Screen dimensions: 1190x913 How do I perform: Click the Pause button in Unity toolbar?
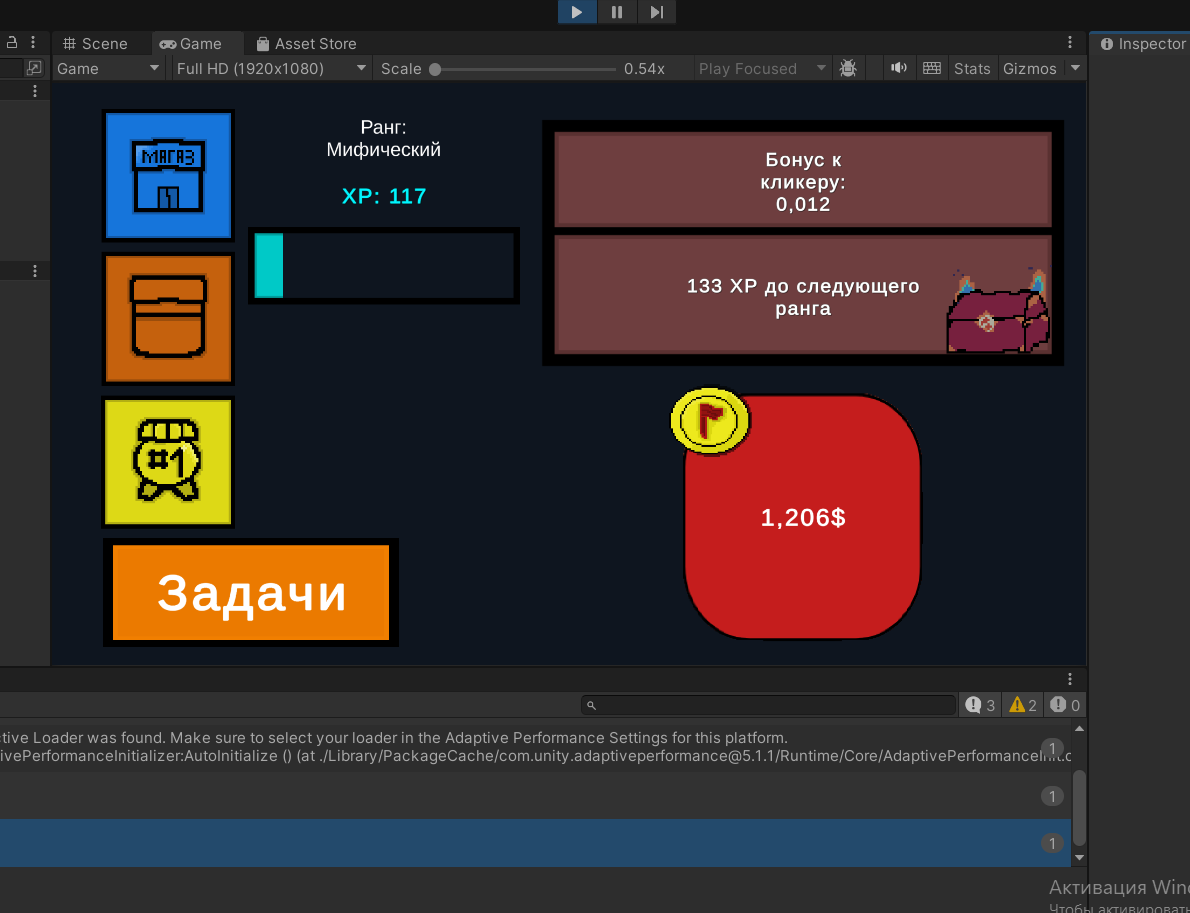[x=617, y=12]
